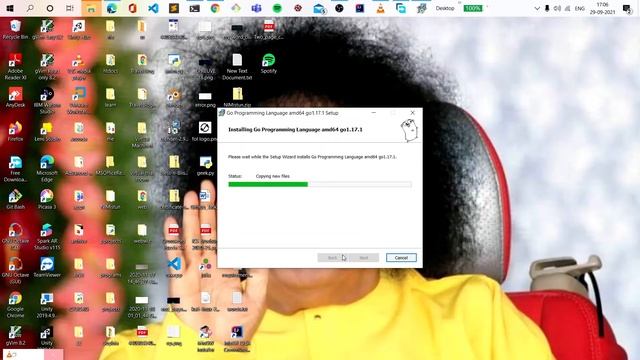Select the Lens Studio desktop icon
Screen dimensions: 640x360
(x=47, y=132)
